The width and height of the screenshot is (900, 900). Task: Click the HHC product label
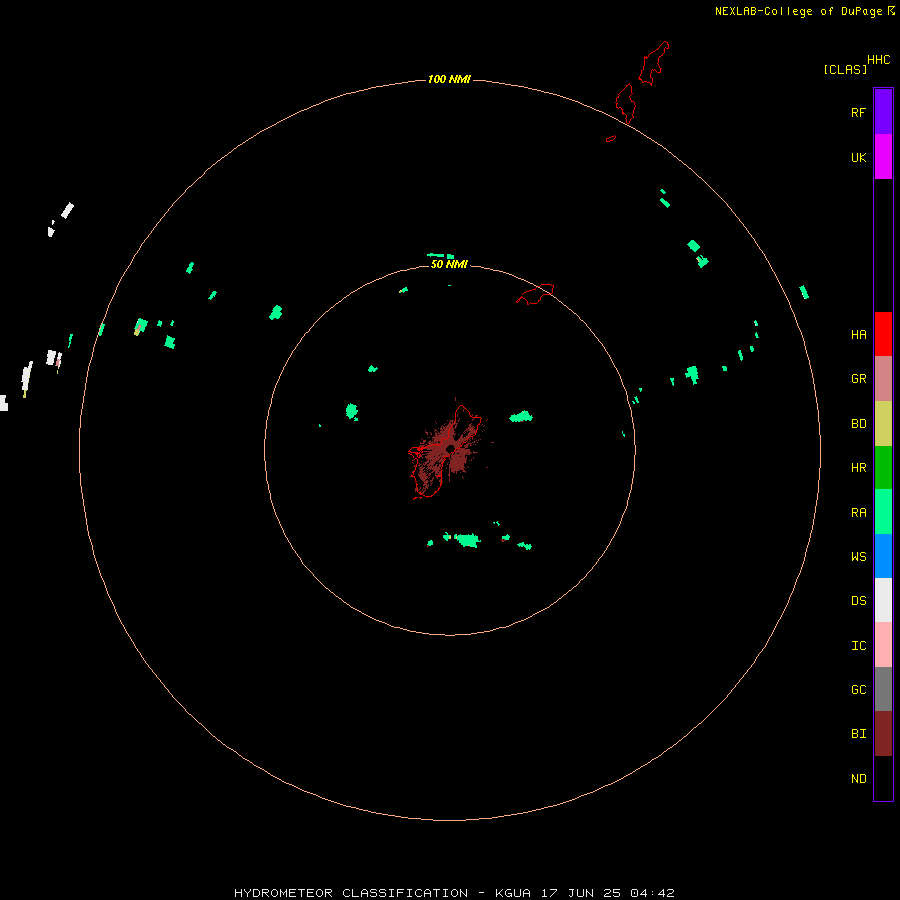pyautogui.click(x=878, y=60)
